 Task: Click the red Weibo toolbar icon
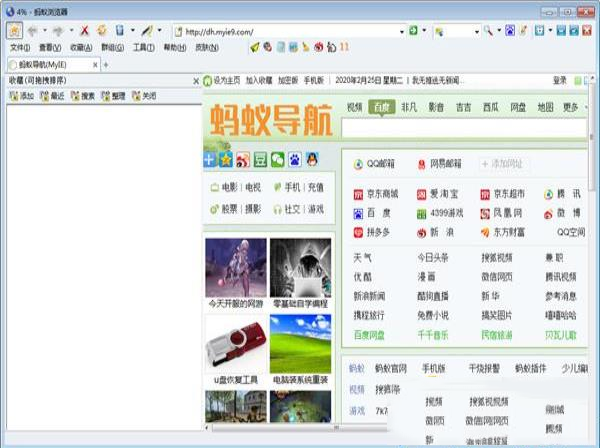point(318,47)
